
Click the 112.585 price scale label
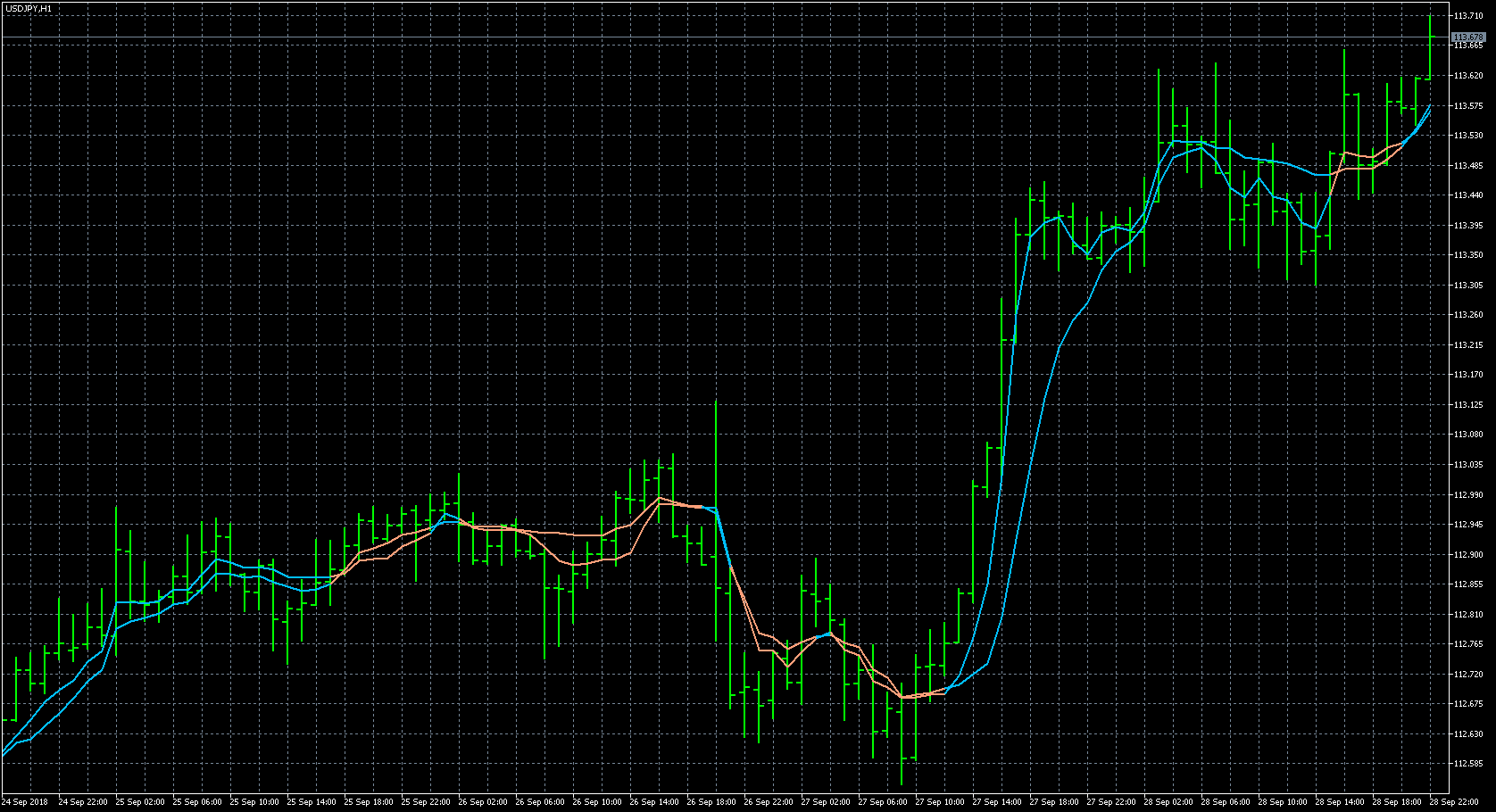click(x=1468, y=764)
